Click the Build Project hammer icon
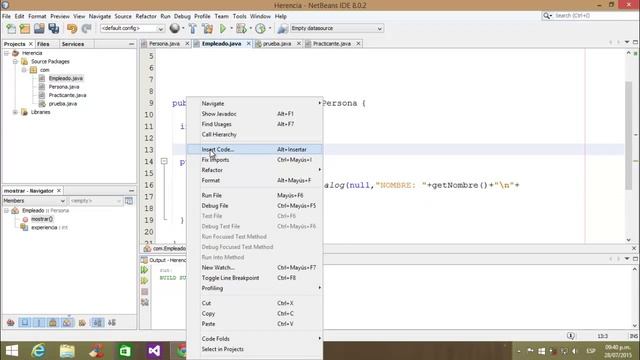Image resolution: width=640 pixels, height=360 pixels. pyautogui.click(x=193, y=29)
